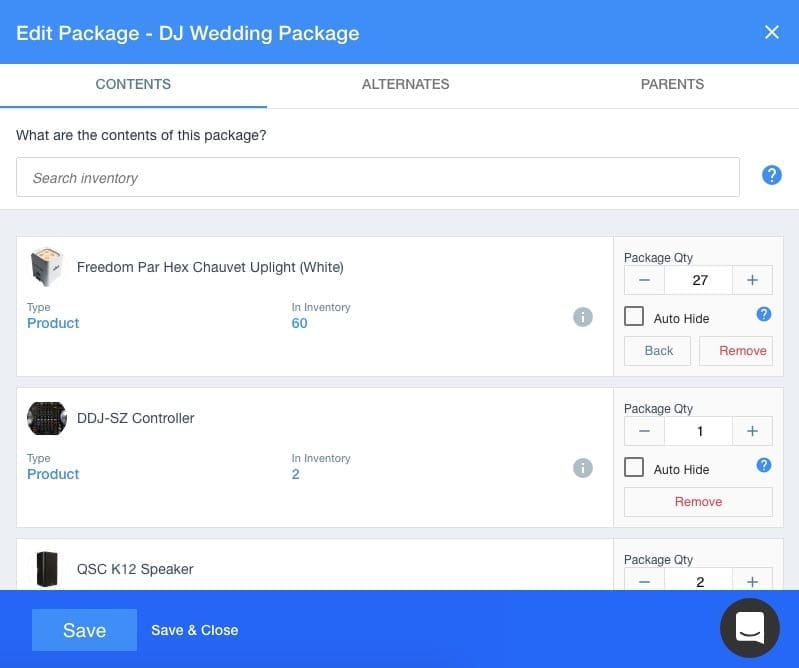Click Auto Hide help icon for Uplight
The height and width of the screenshot is (668, 799).
click(x=764, y=314)
